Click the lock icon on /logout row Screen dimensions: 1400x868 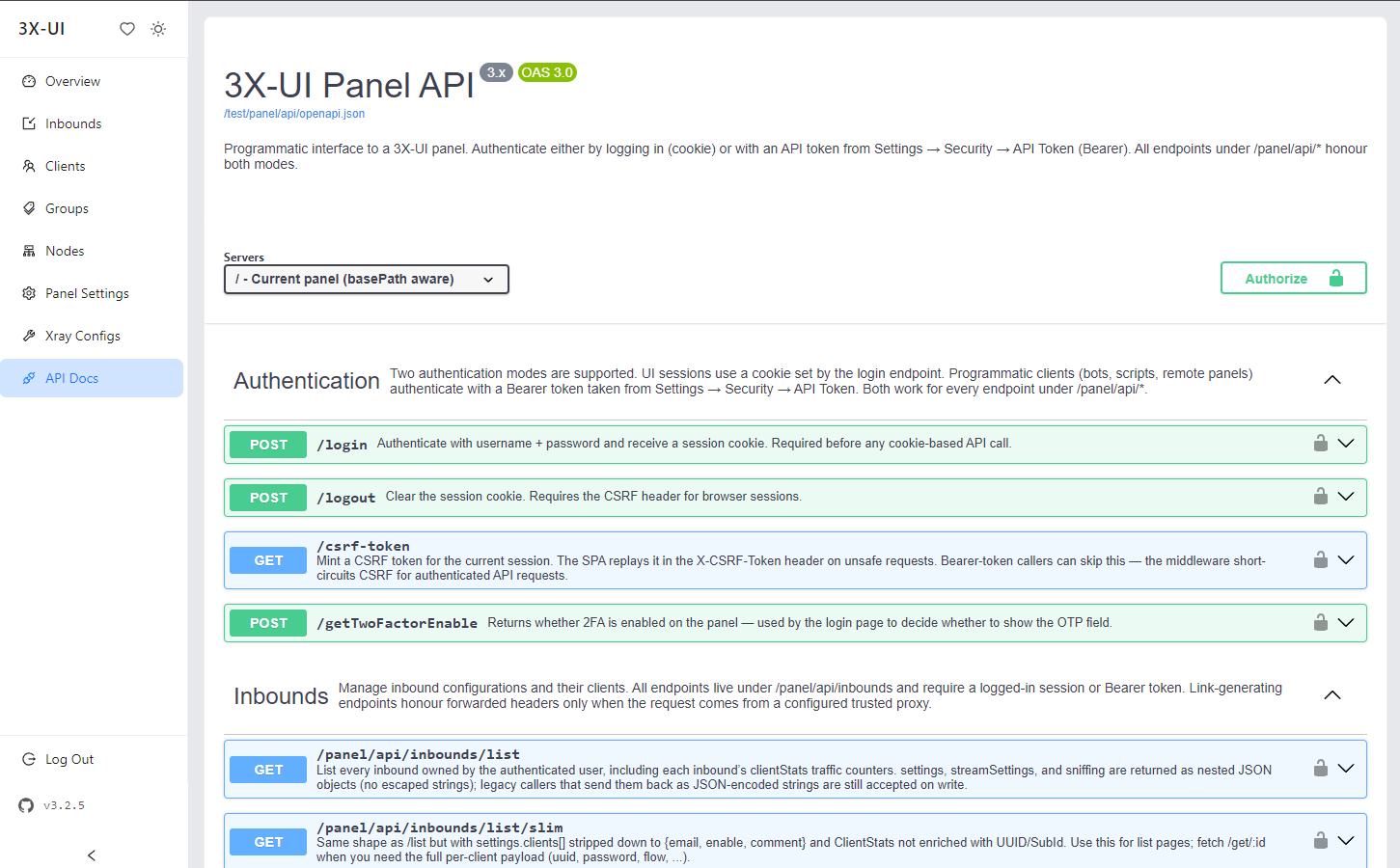[x=1321, y=496]
